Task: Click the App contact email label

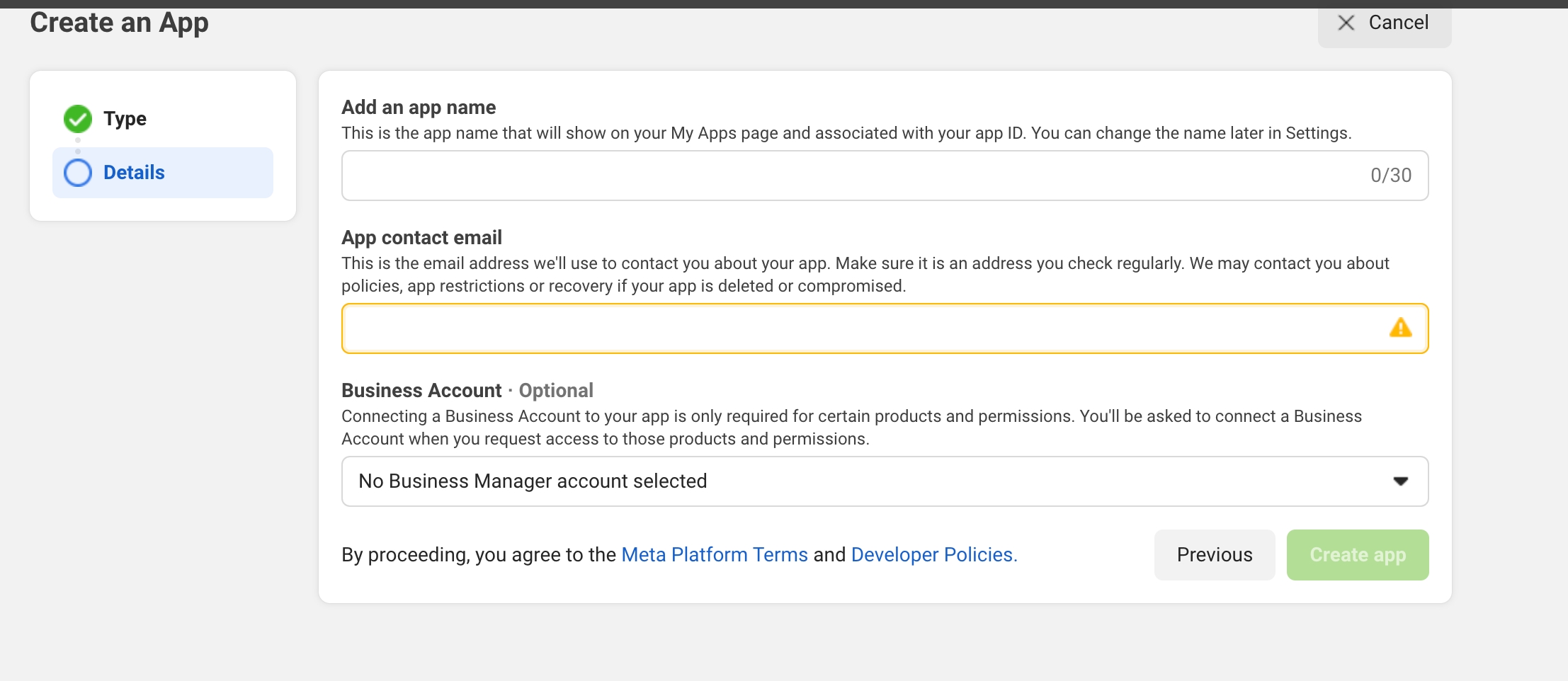Action: pyautogui.click(x=421, y=238)
